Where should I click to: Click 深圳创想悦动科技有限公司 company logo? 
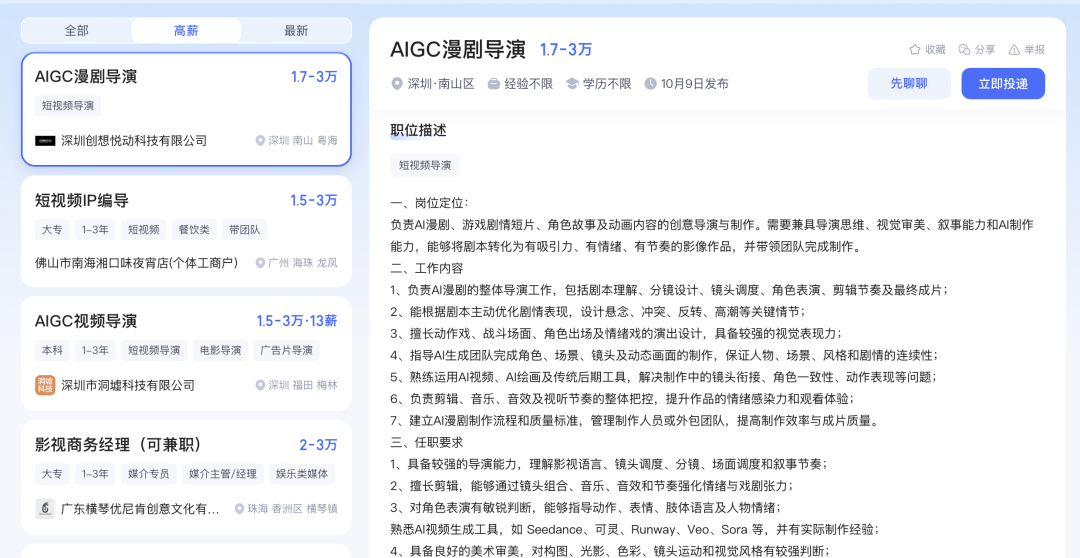click(45, 141)
